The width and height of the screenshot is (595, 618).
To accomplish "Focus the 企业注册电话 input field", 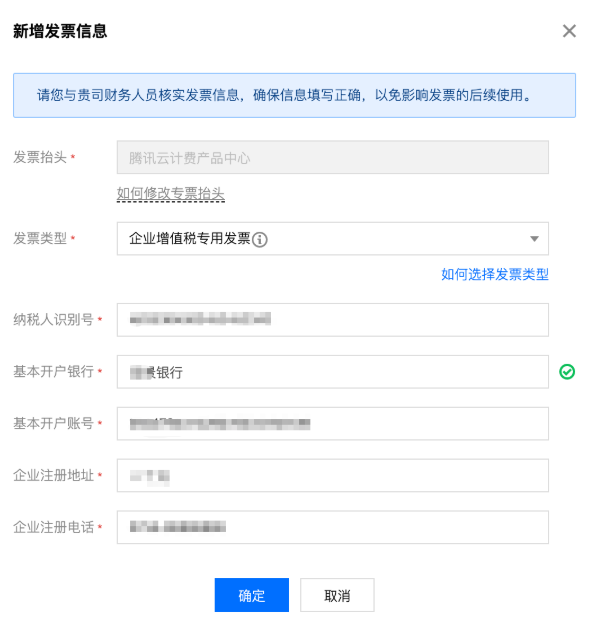I will pos(333,527).
